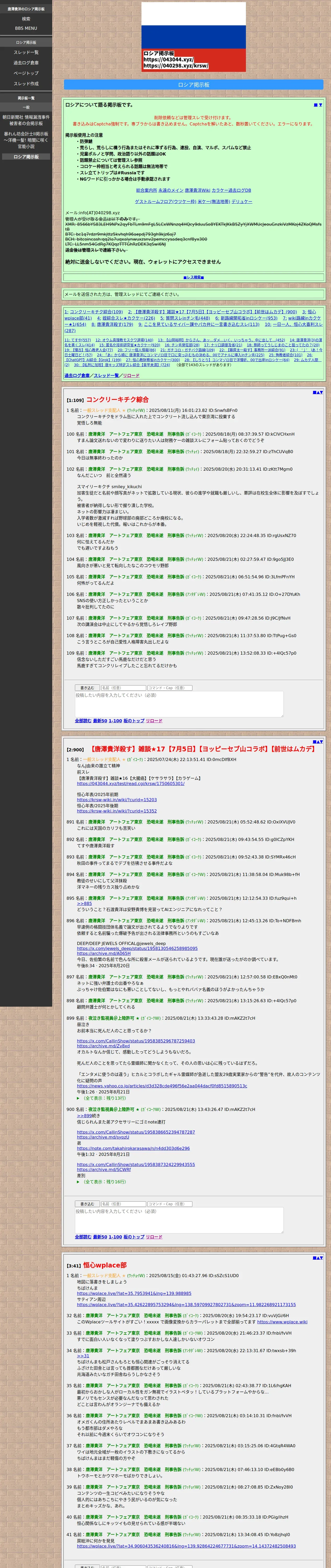Click 全部読む under コンクリーキチク総合 thread
The height and width of the screenshot is (1568, 331).
coord(83,721)
